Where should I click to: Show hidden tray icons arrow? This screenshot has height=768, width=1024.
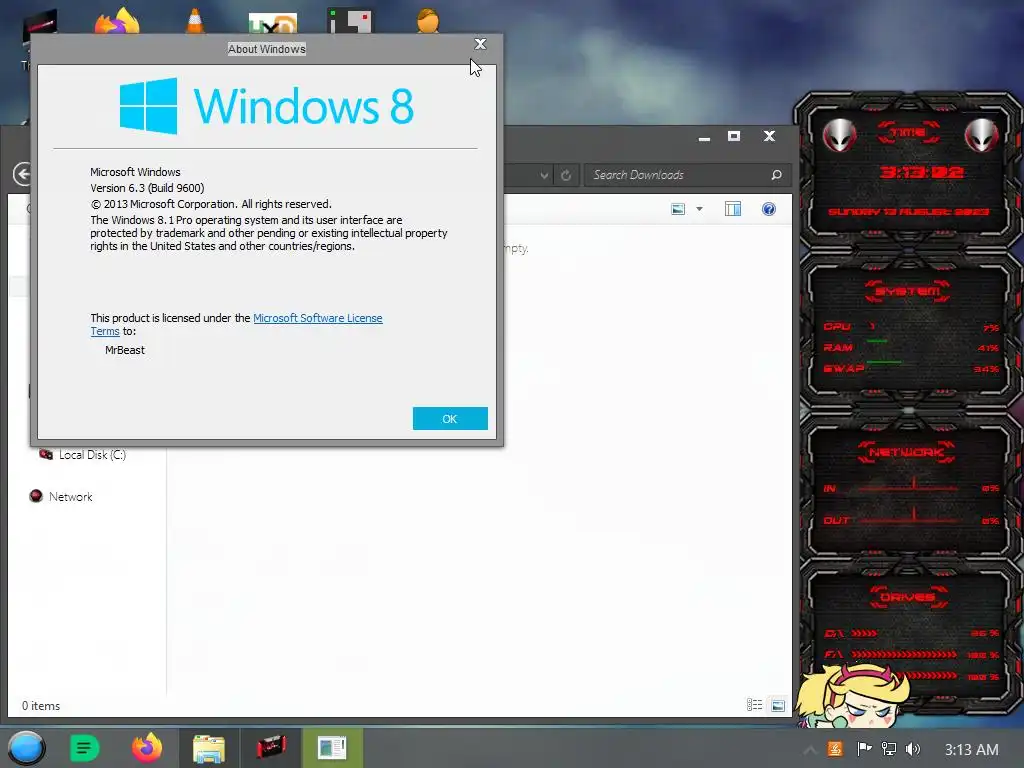pyautogui.click(x=809, y=750)
